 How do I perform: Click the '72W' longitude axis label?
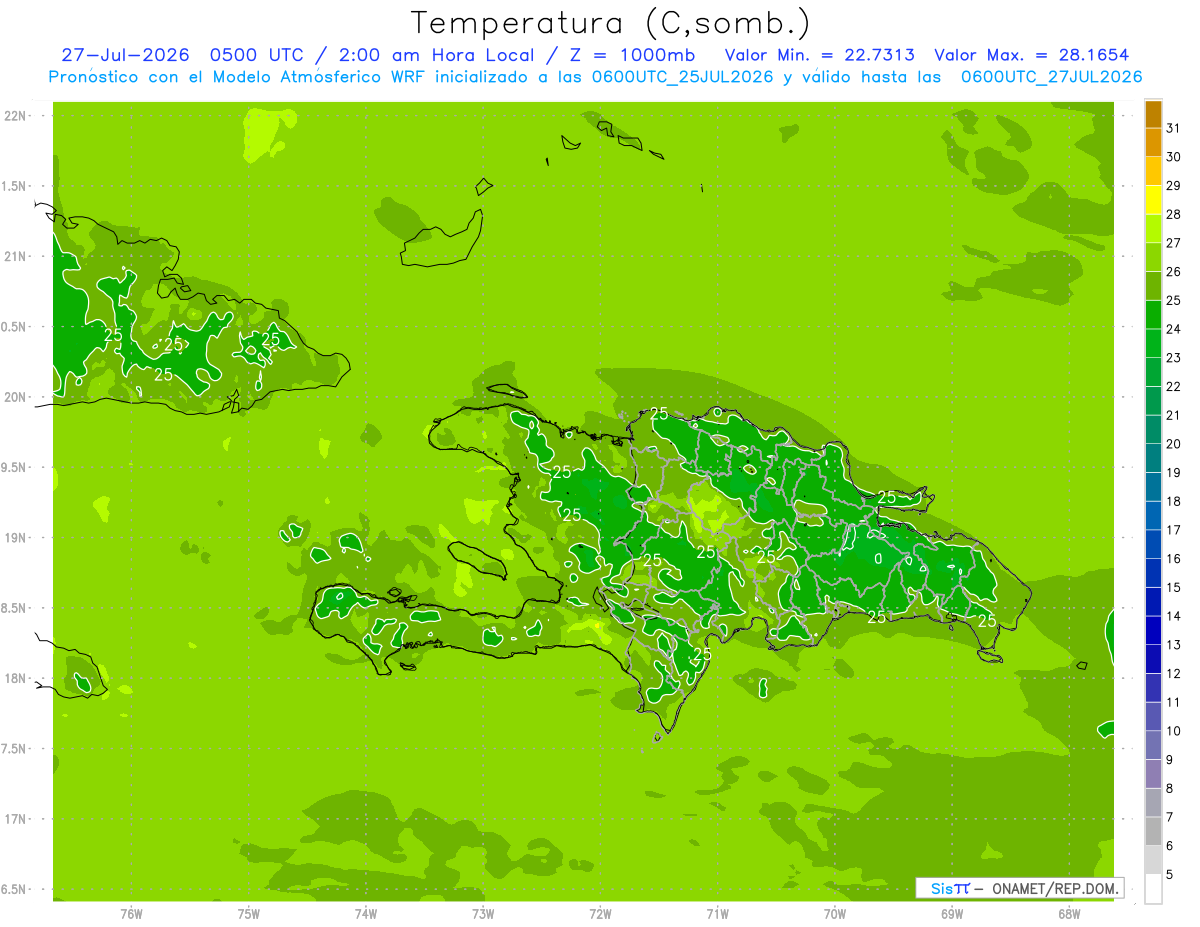(x=600, y=913)
